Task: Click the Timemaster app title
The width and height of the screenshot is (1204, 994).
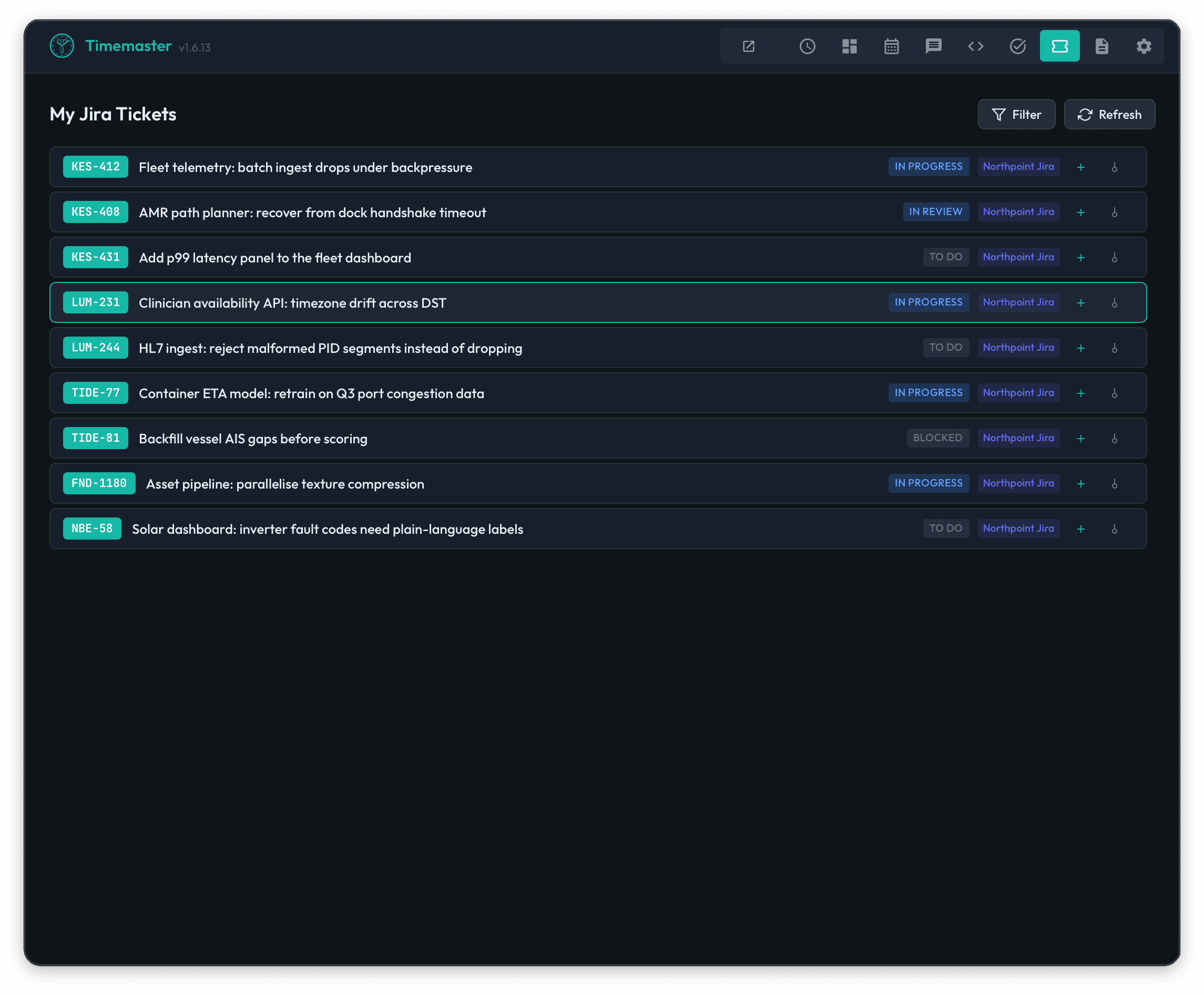Action: coord(128,46)
